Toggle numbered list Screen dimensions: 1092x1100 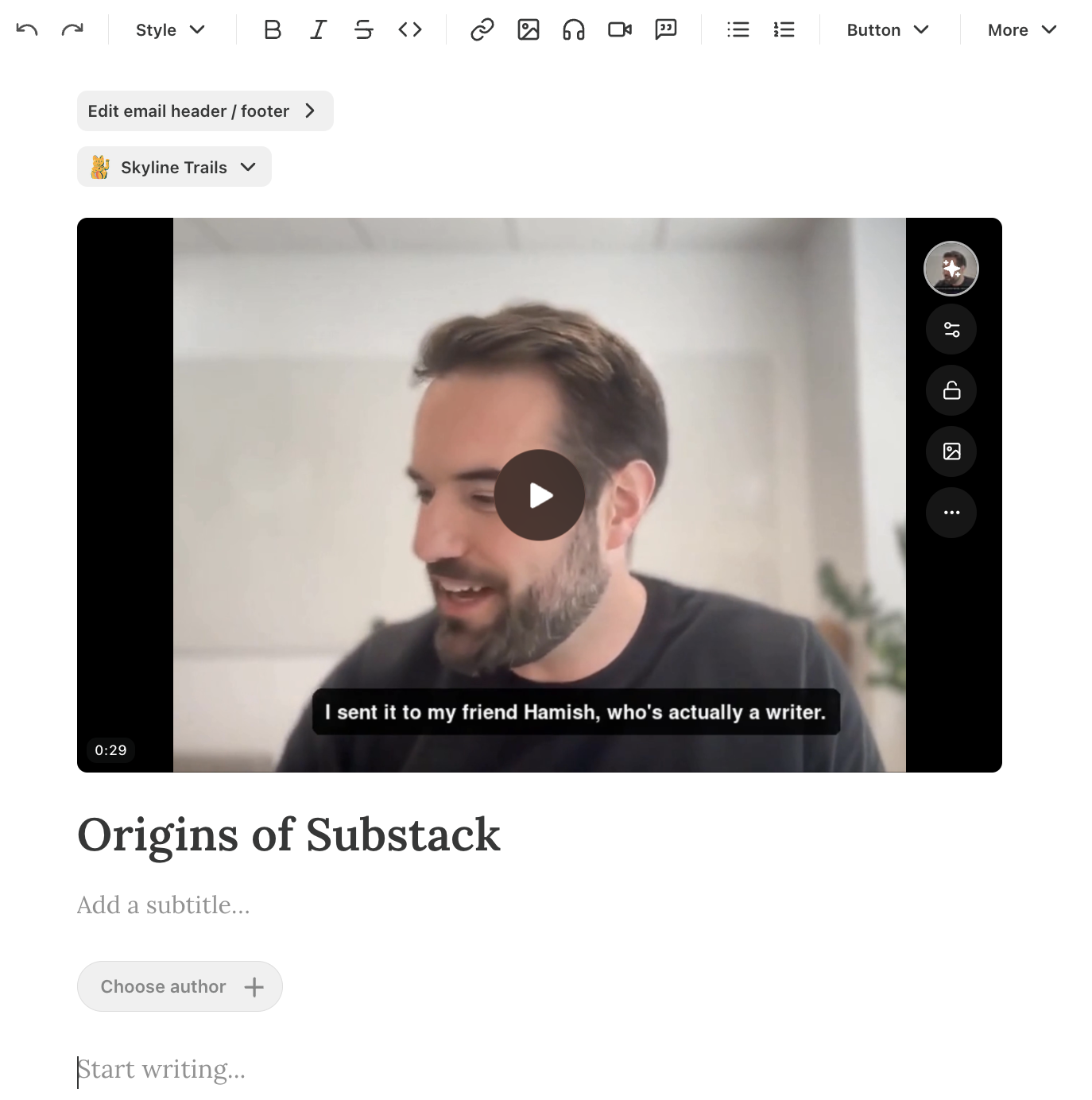click(784, 30)
